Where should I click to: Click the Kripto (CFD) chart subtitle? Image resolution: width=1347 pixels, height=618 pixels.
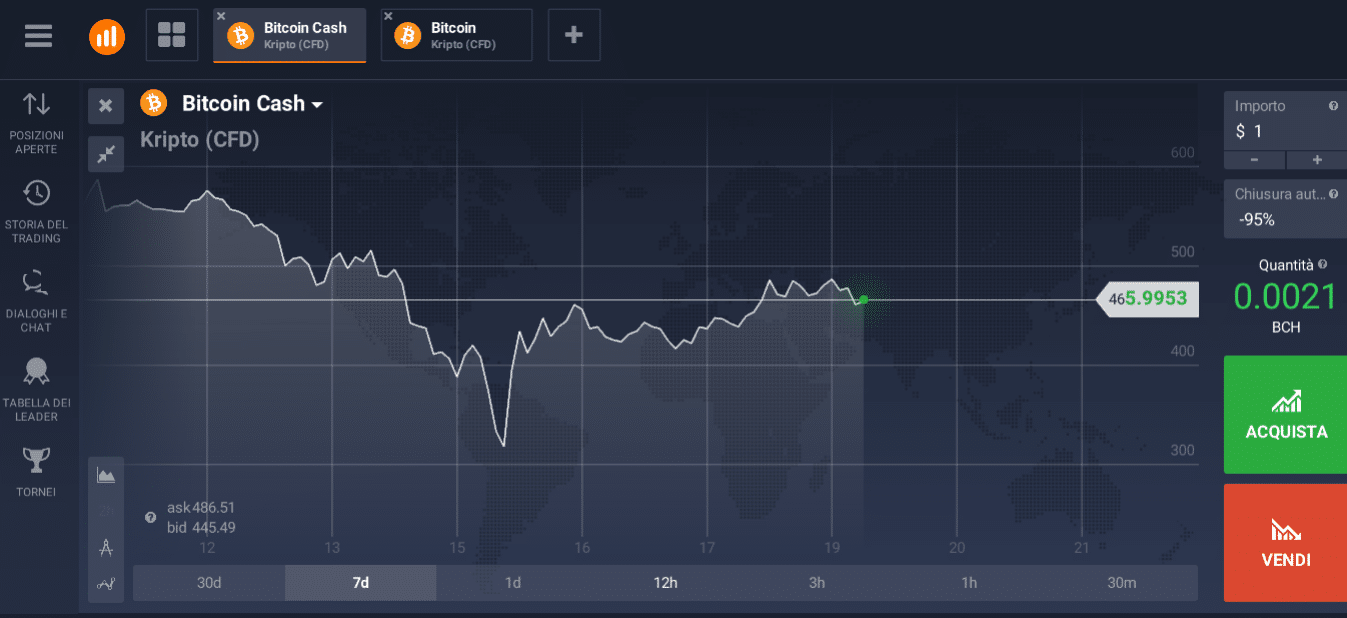point(200,140)
